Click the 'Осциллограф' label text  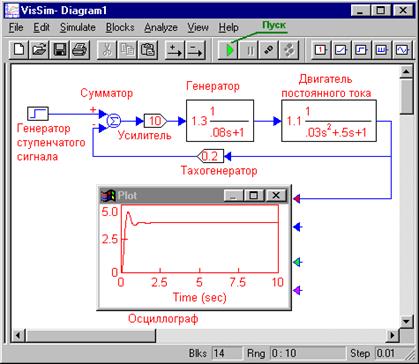[x=163, y=318]
